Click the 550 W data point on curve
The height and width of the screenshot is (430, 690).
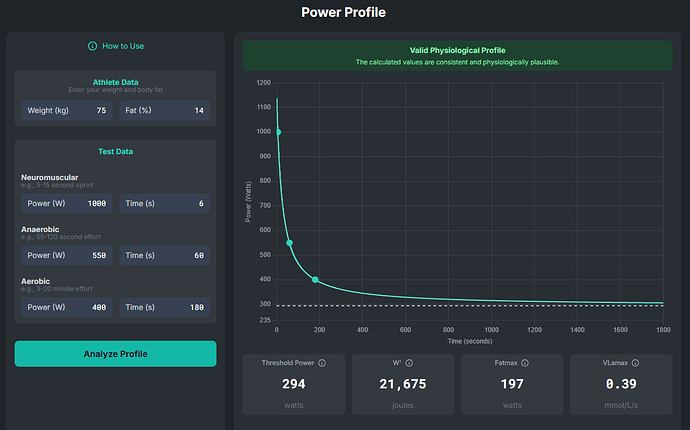290,243
